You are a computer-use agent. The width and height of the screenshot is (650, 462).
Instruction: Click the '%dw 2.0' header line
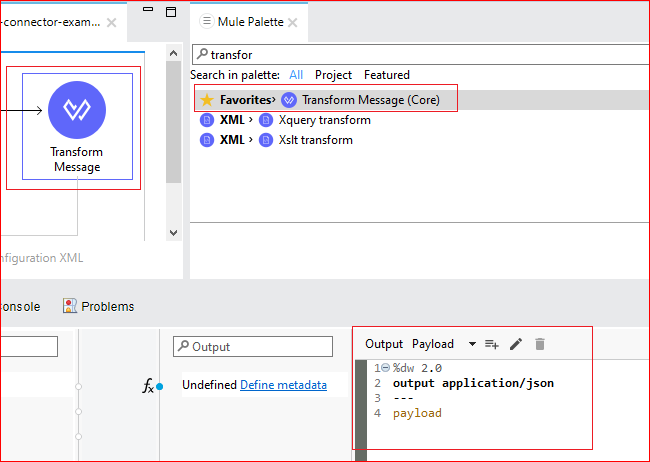pyautogui.click(x=417, y=368)
